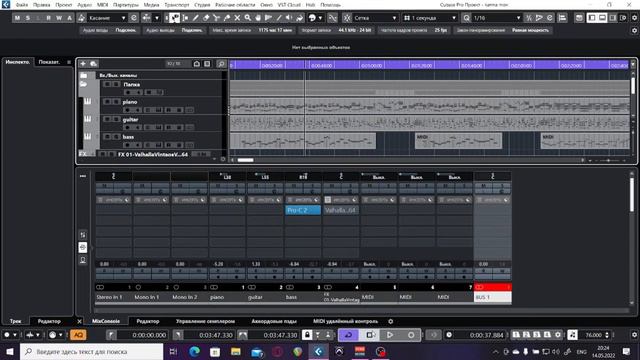The image size is (640, 360).
Task: Toggle the cycle loop button
Action: [349, 335]
